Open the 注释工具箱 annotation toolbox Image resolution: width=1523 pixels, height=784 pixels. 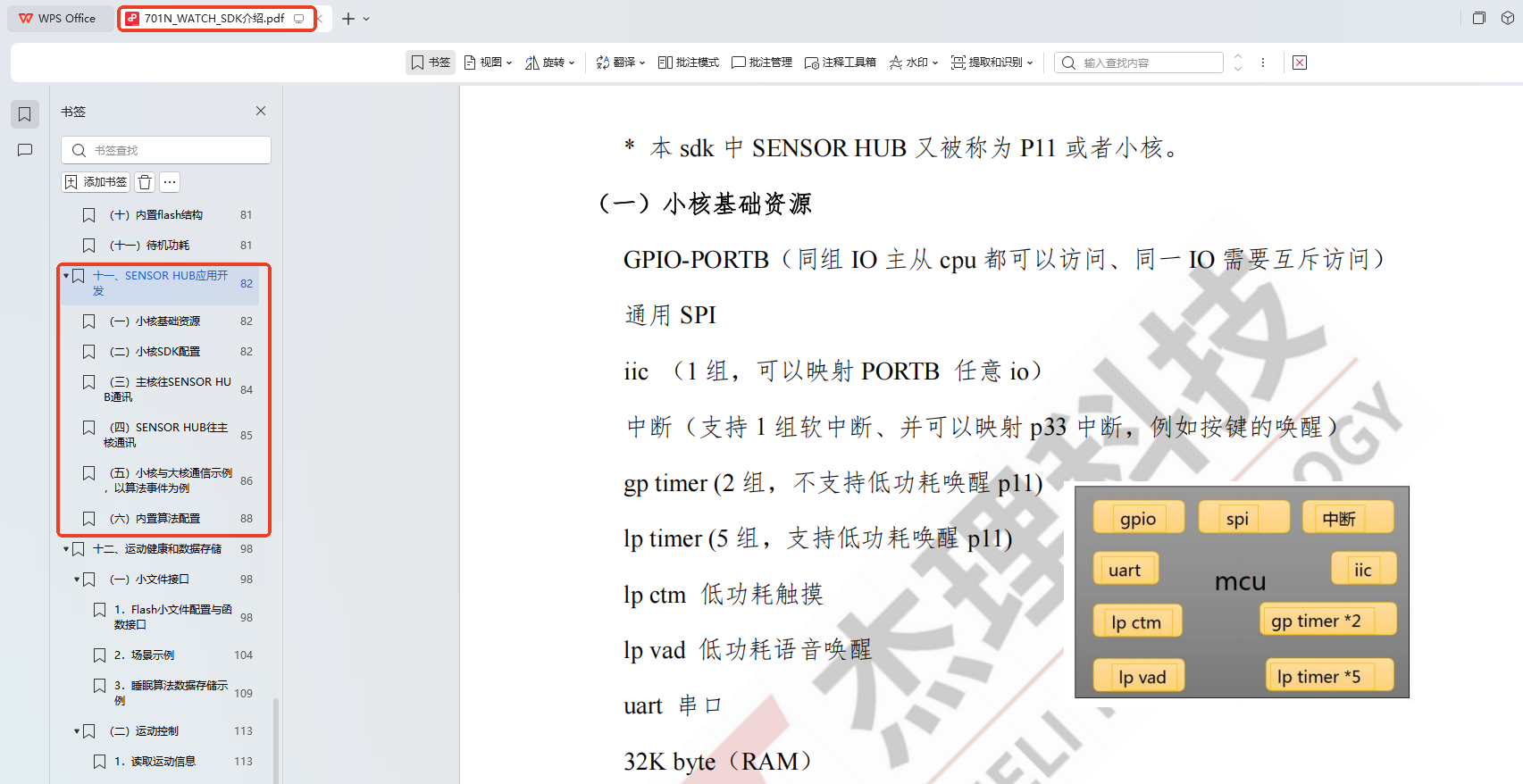click(840, 63)
